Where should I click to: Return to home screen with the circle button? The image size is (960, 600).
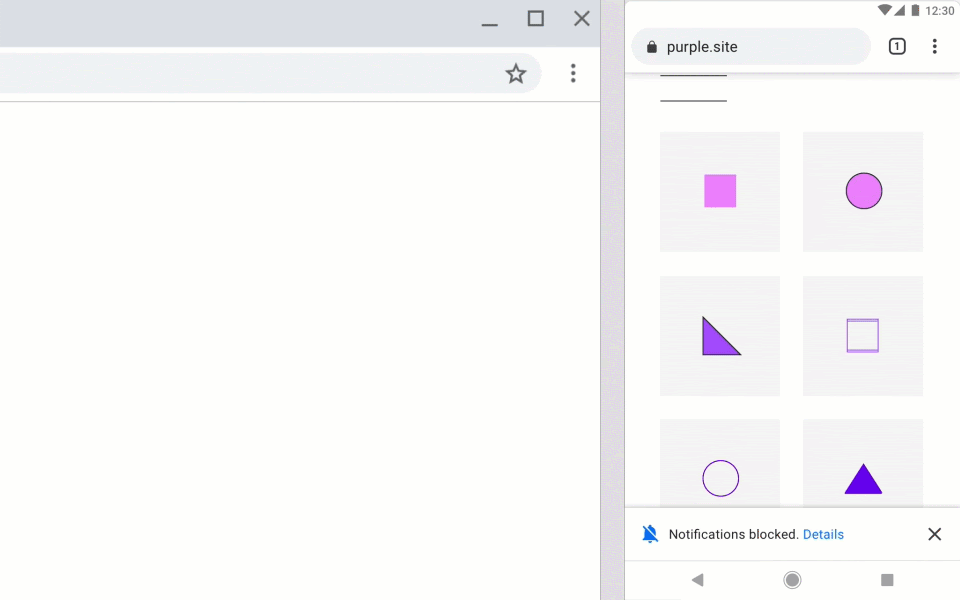coord(792,580)
